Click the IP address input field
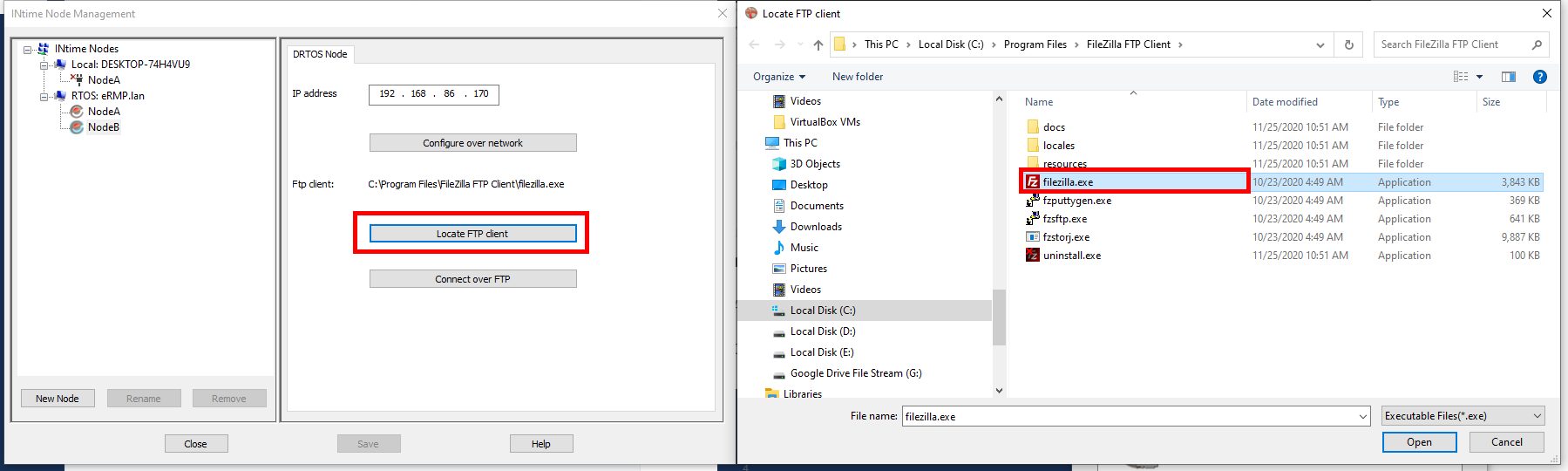 [433, 94]
